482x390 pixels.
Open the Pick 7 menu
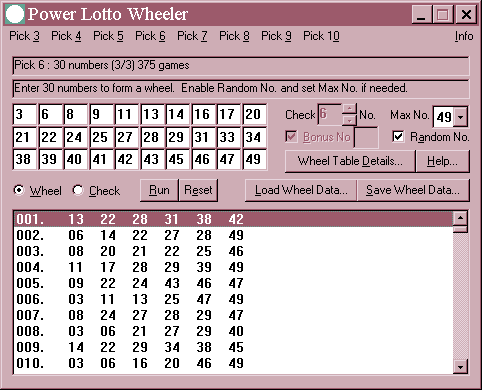(192, 36)
